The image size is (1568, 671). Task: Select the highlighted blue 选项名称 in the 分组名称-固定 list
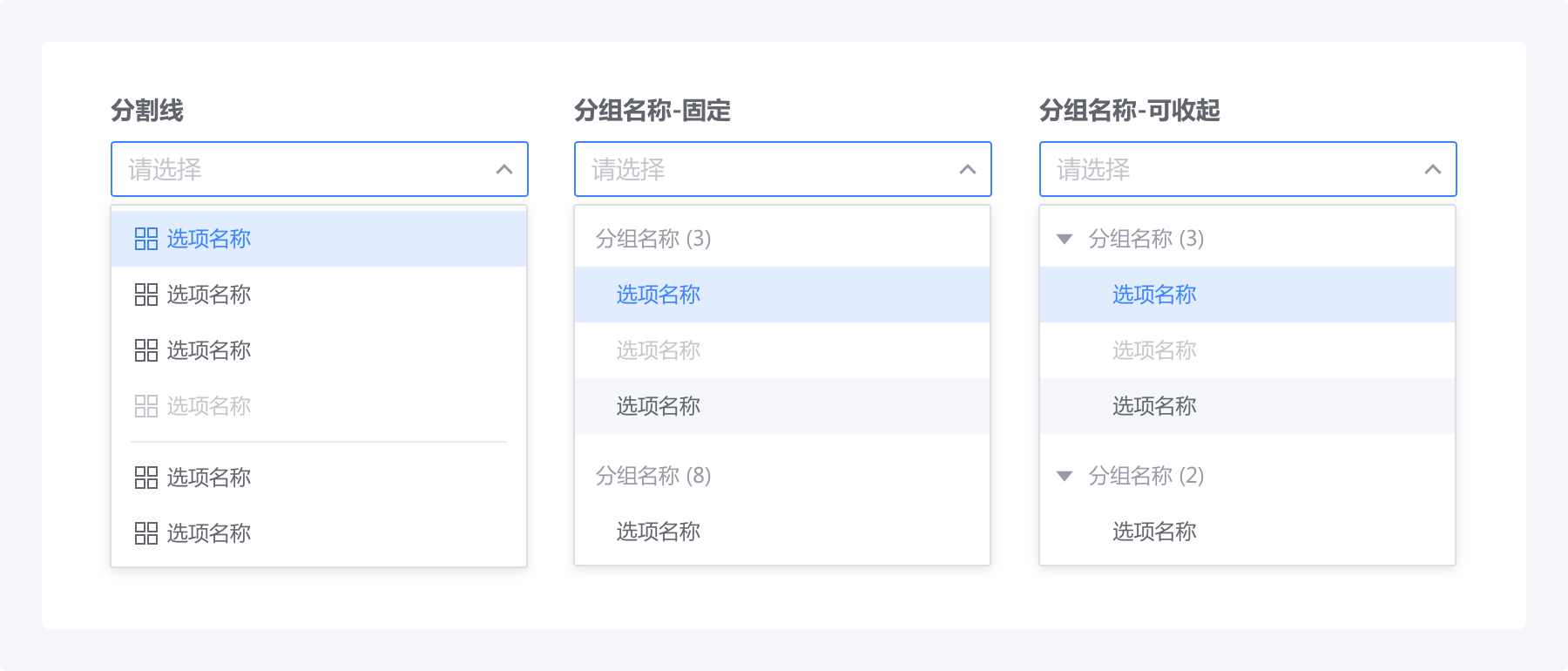point(782,295)
